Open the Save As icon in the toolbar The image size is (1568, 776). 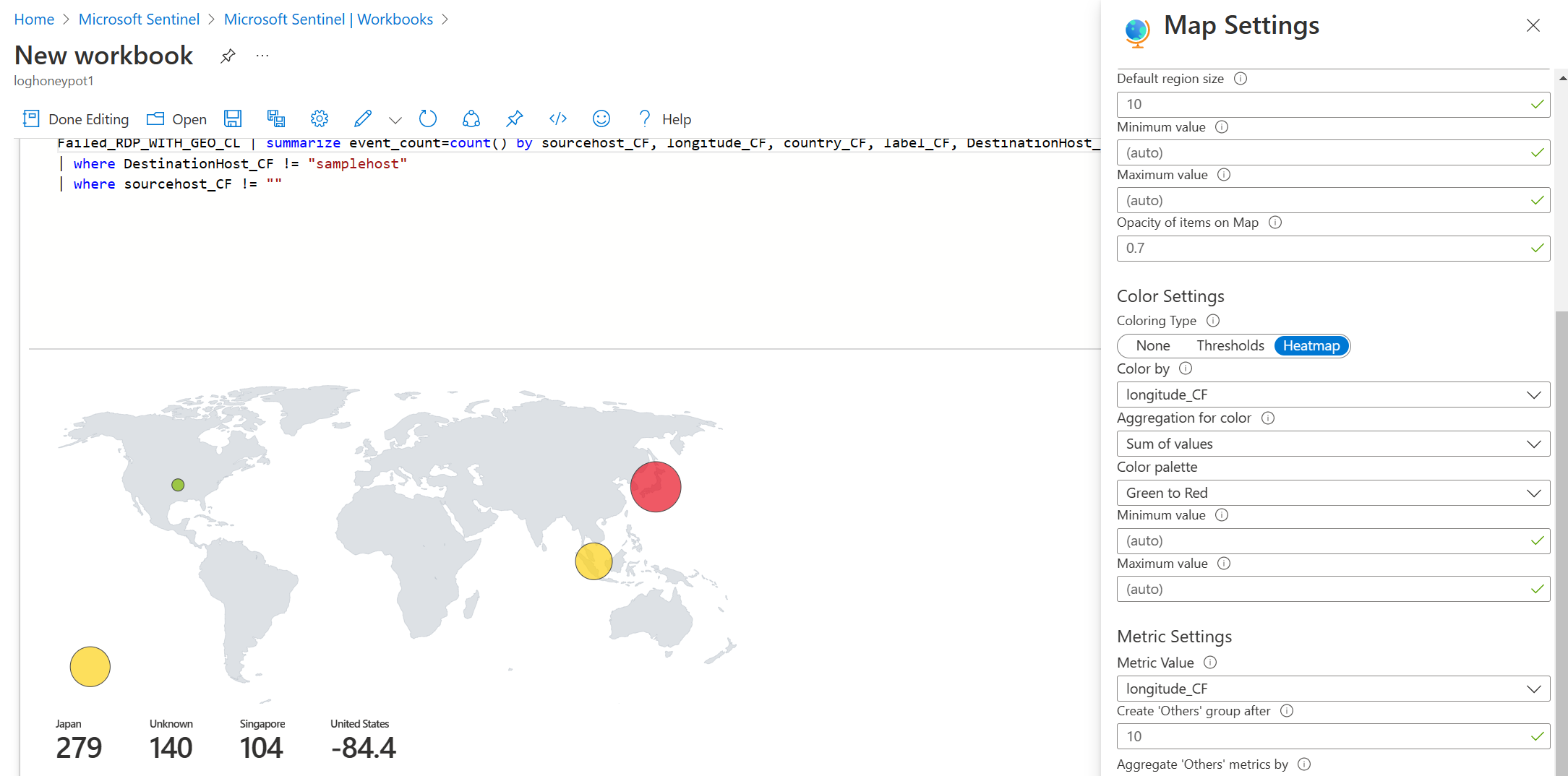(x=275, y=118)
